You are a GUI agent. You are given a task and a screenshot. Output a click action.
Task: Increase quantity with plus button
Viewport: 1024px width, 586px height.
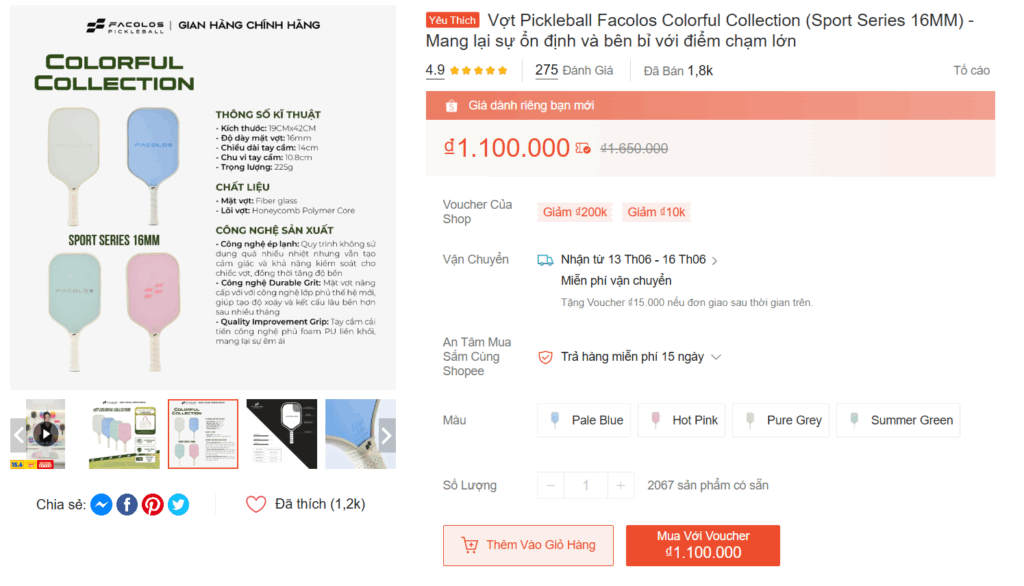pos(621,486)
